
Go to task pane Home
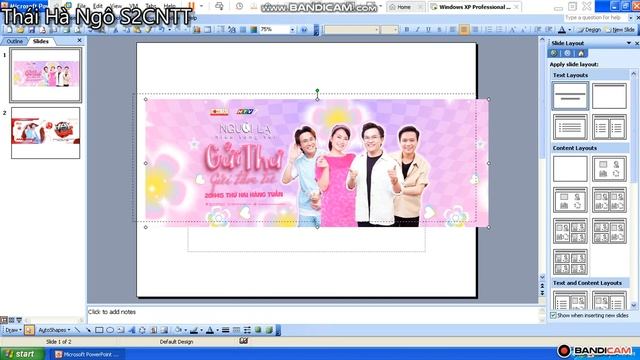[x=581, y=53]
